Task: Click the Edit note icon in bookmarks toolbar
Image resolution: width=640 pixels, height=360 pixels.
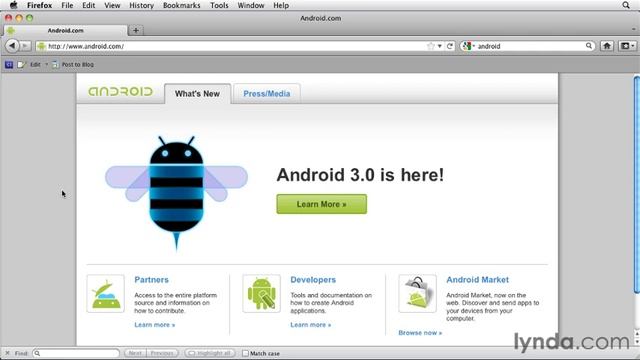Action: pyautogui.click(x=21, y=64)
